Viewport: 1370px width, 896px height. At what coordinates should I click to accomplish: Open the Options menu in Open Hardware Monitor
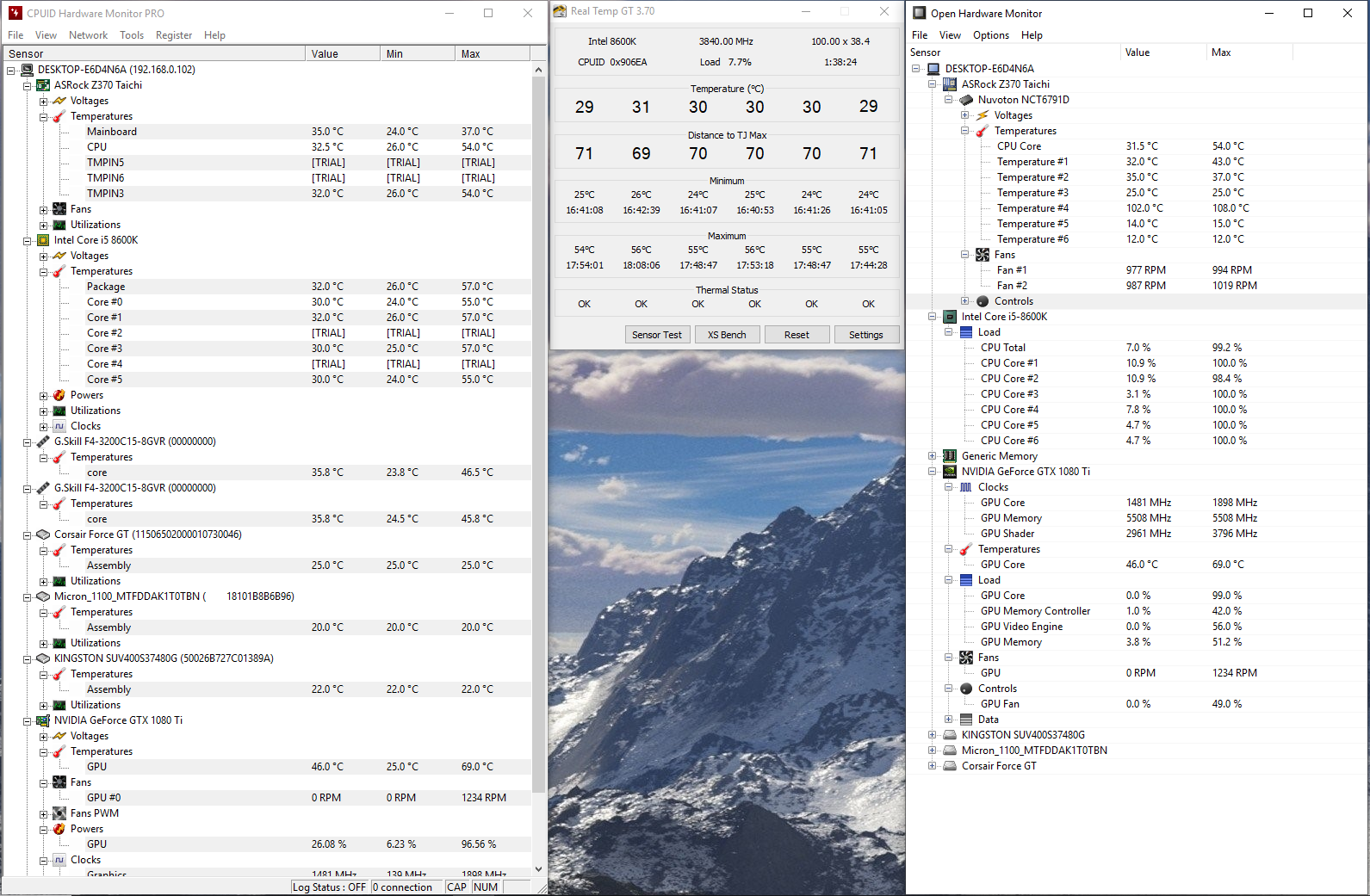990,35
